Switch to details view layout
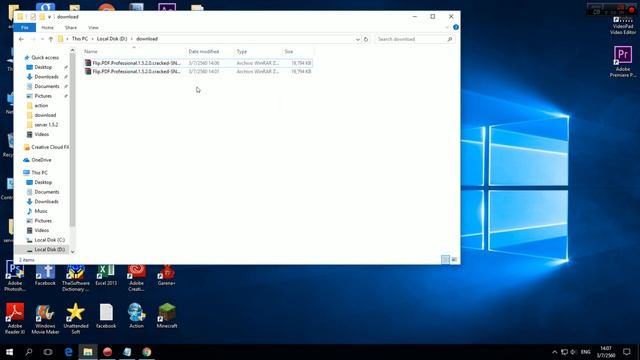This screenshot has width=640, height=360. pos(445,260)
